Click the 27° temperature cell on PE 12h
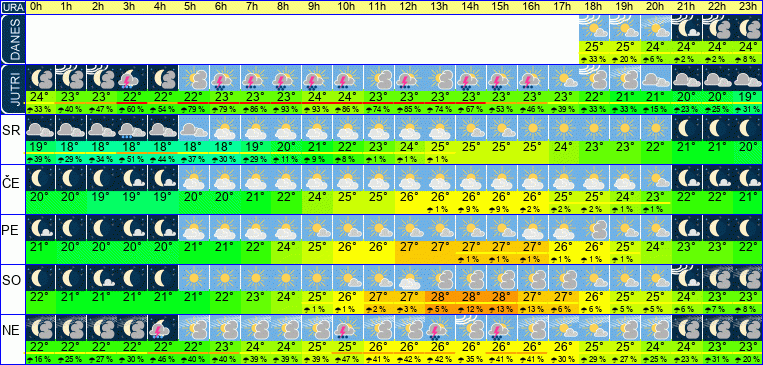Viewport: 763px width, 365px height. [x=409, y=247]
